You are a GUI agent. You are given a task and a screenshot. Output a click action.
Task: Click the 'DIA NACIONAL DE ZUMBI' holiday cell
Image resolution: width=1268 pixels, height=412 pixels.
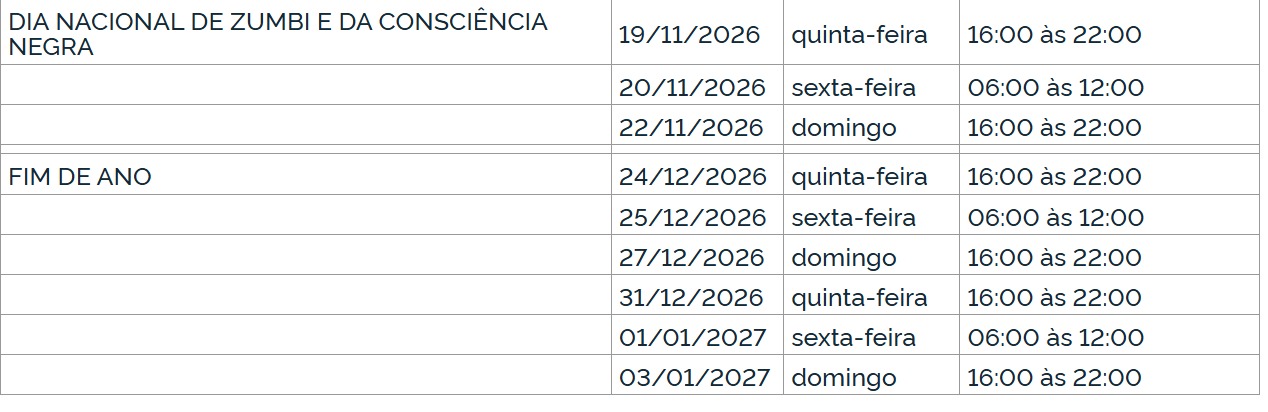(x=278, y=34)
